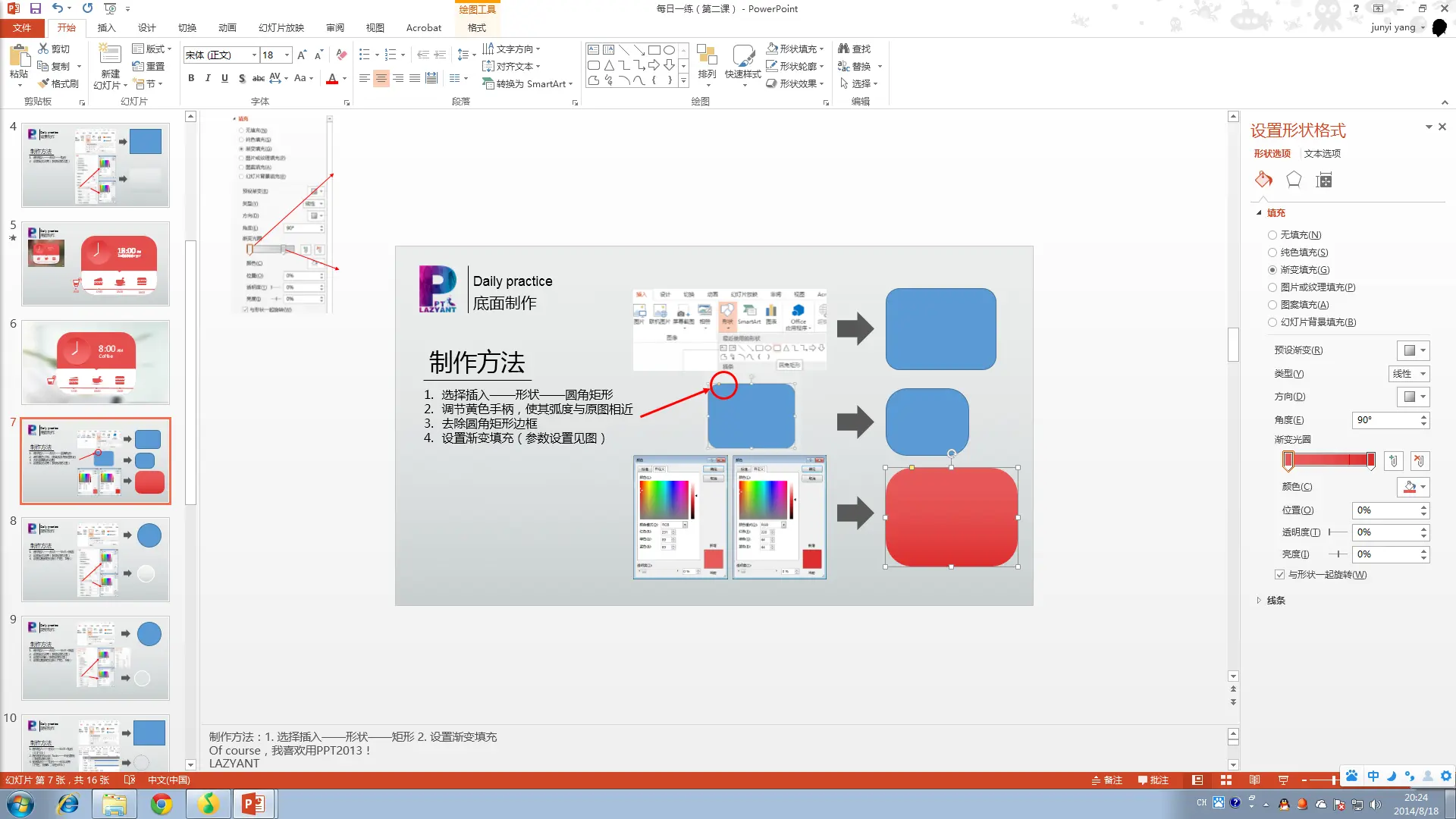Click the font color icon
The height and width of the screenshot is (819, 1456).
(x=331, y=78)
